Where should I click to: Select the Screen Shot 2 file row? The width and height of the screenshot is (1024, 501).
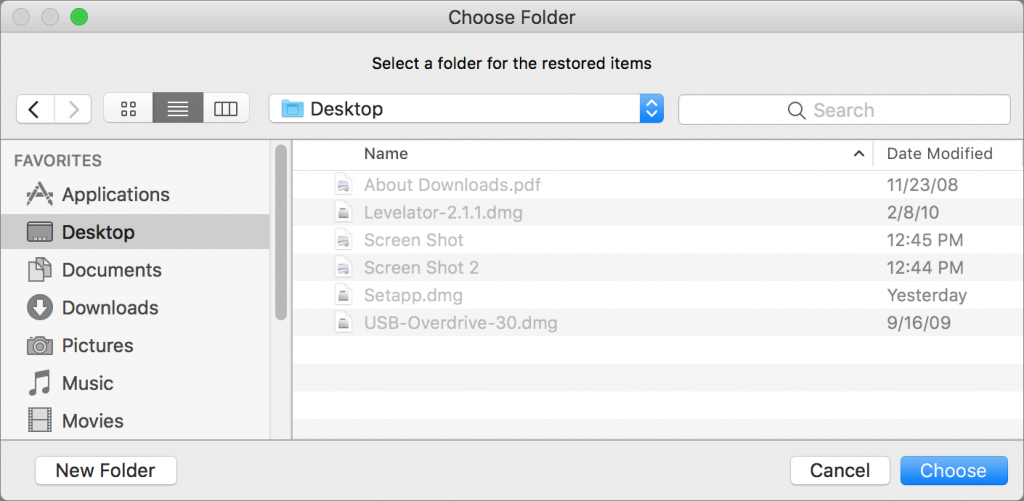658,267
